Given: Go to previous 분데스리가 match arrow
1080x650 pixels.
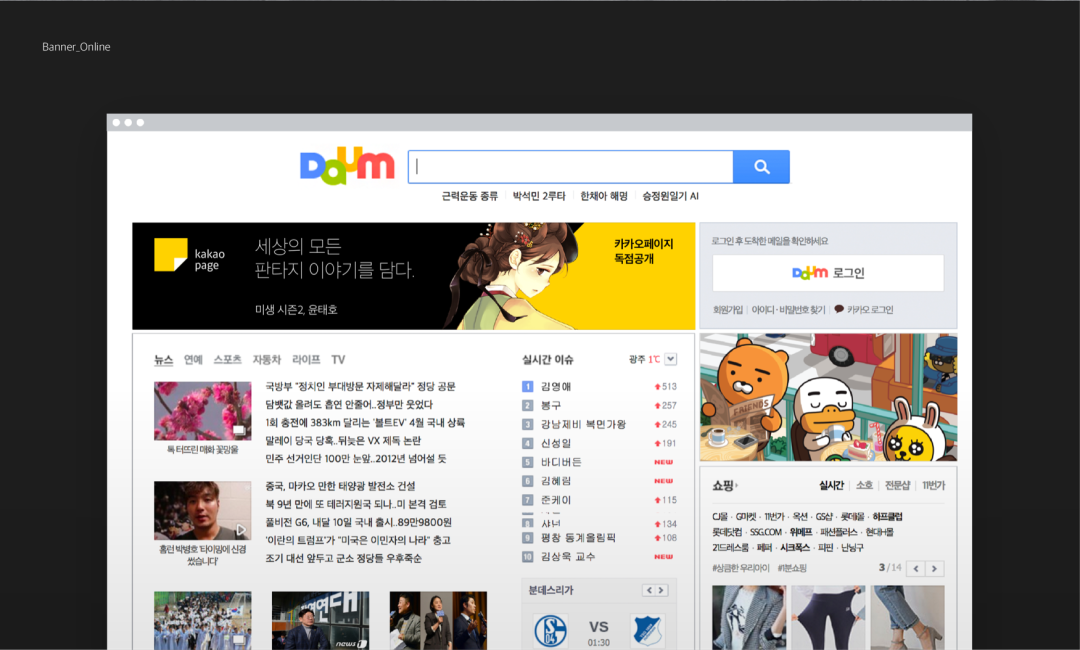Looking at the screenshot, I should point(649,590).
